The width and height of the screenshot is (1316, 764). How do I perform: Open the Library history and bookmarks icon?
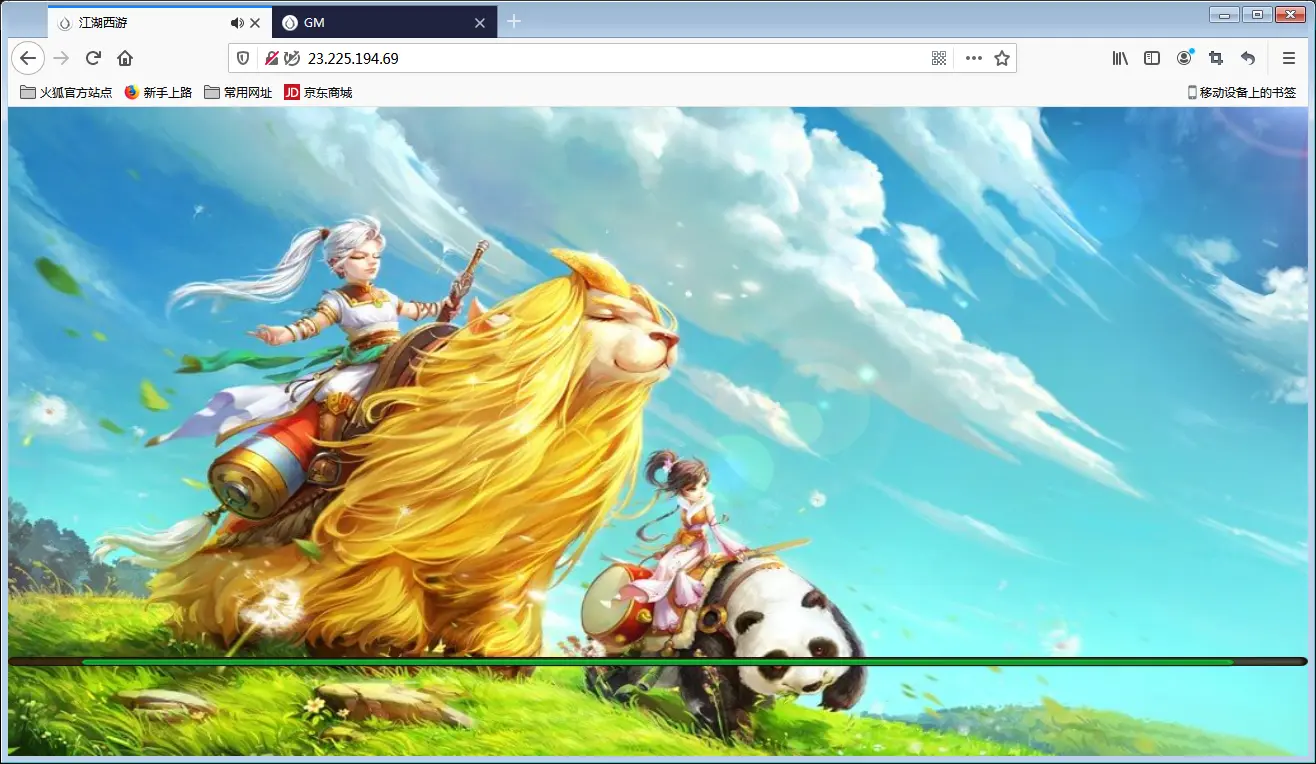(x=1120, y=58)
